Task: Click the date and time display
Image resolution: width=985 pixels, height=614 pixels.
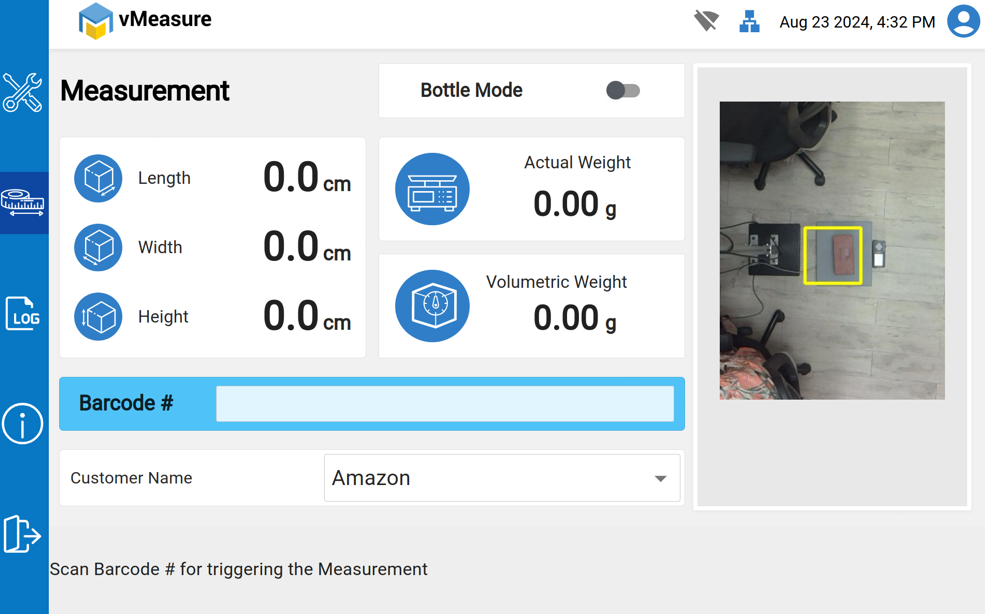Action: 857,22
